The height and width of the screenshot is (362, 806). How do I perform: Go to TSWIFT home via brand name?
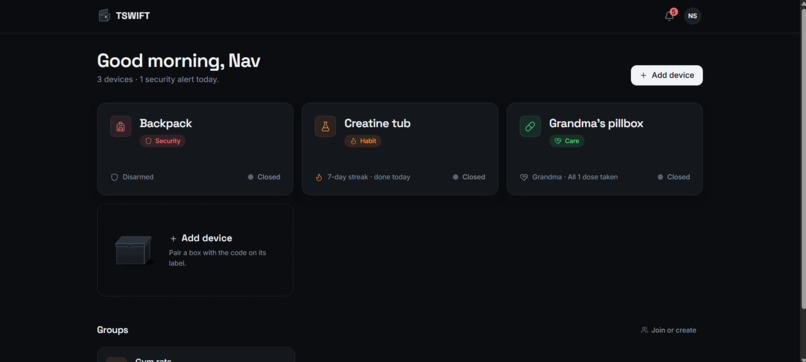(133, 16)
